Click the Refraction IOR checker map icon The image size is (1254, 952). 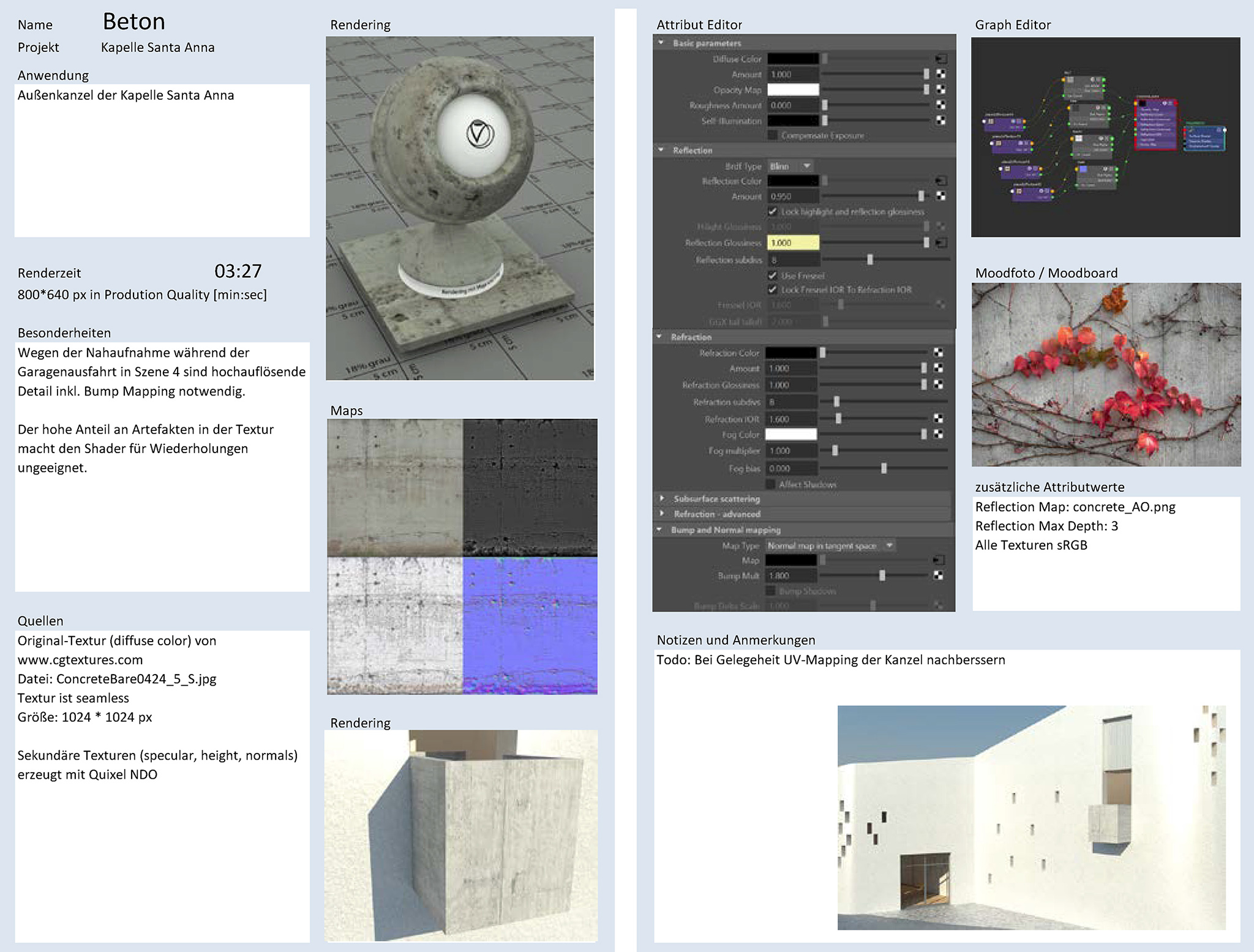[938, 419]
